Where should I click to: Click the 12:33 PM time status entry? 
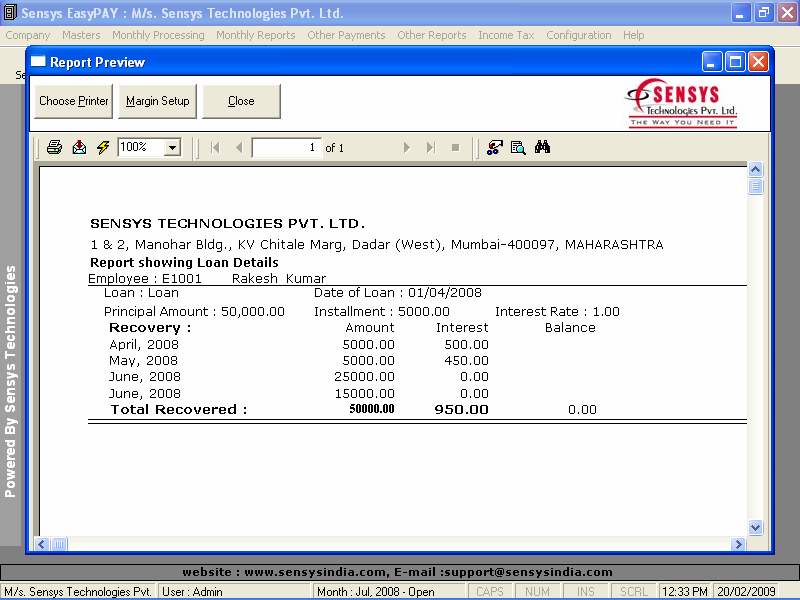tap(685, 592)
